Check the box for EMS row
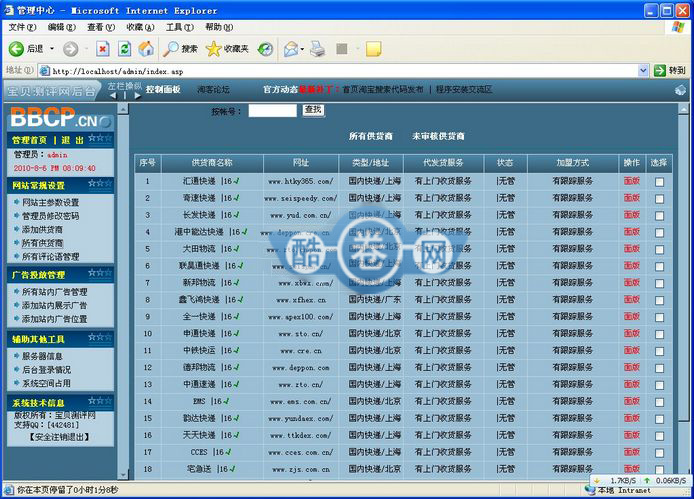 coord(659,402)
